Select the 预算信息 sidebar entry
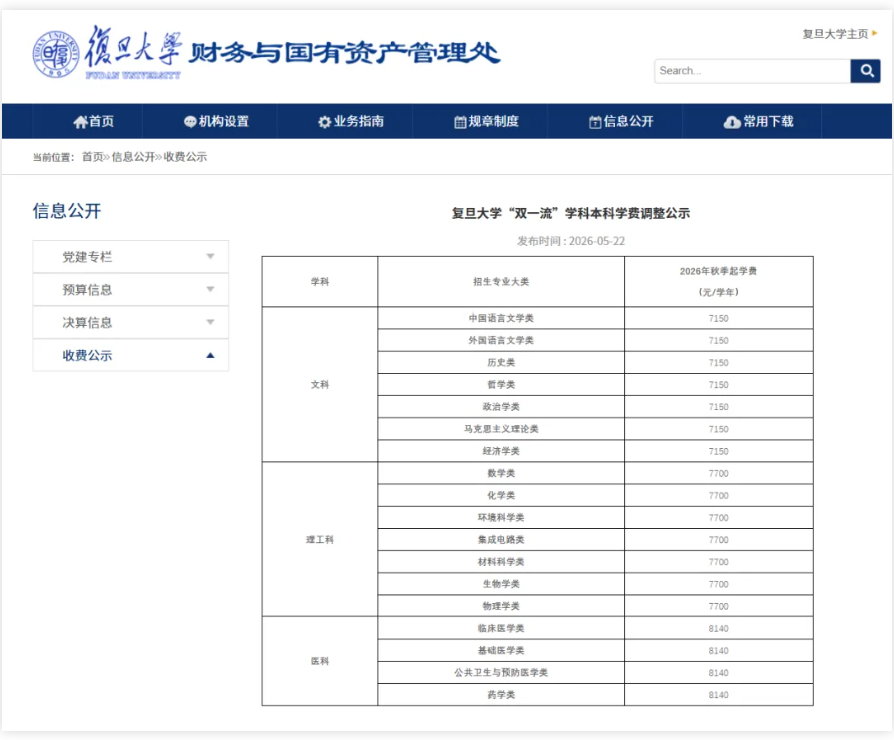The image size is (894, 740). (131, 290)
